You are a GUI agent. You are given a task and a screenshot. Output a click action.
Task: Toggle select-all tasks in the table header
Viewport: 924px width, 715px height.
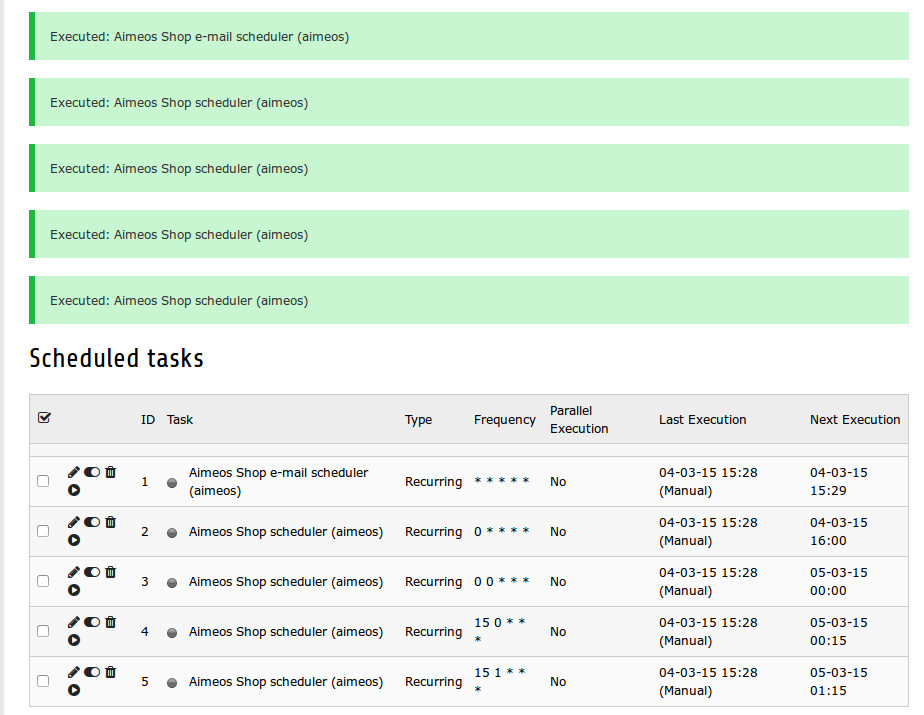tap(44, 418)
